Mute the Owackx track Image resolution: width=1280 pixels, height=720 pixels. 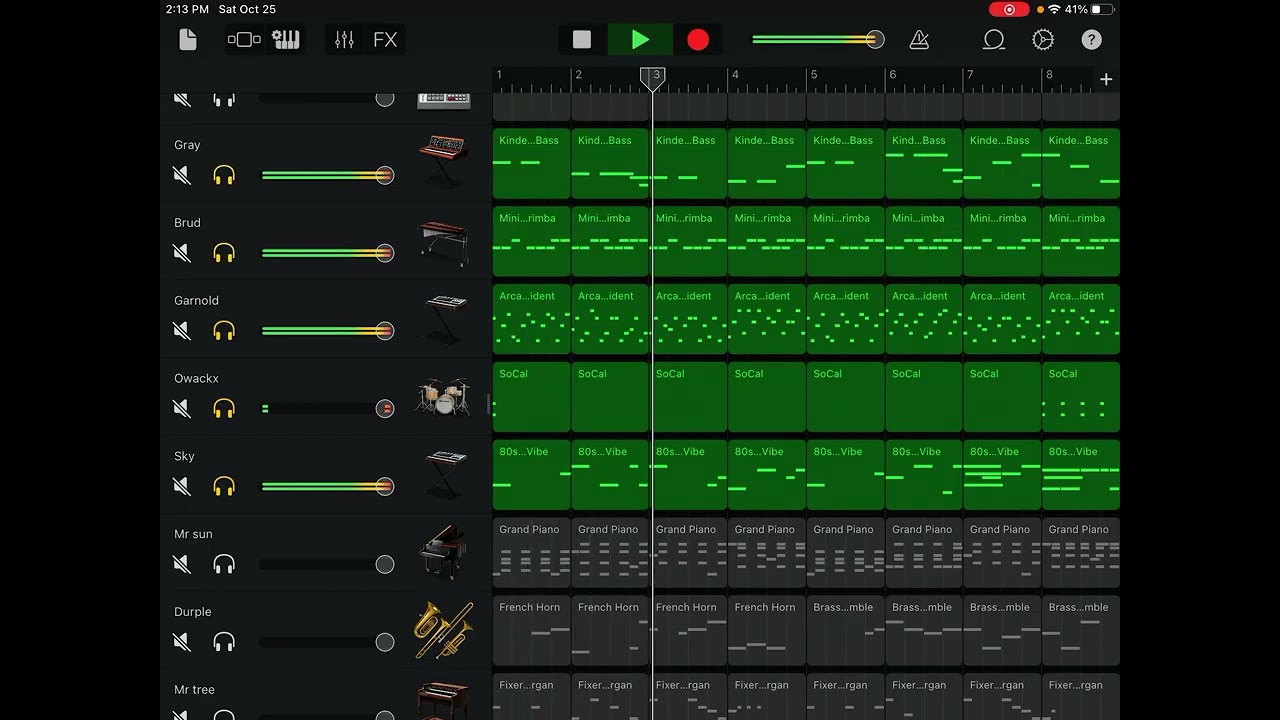(x=182, y=409)
